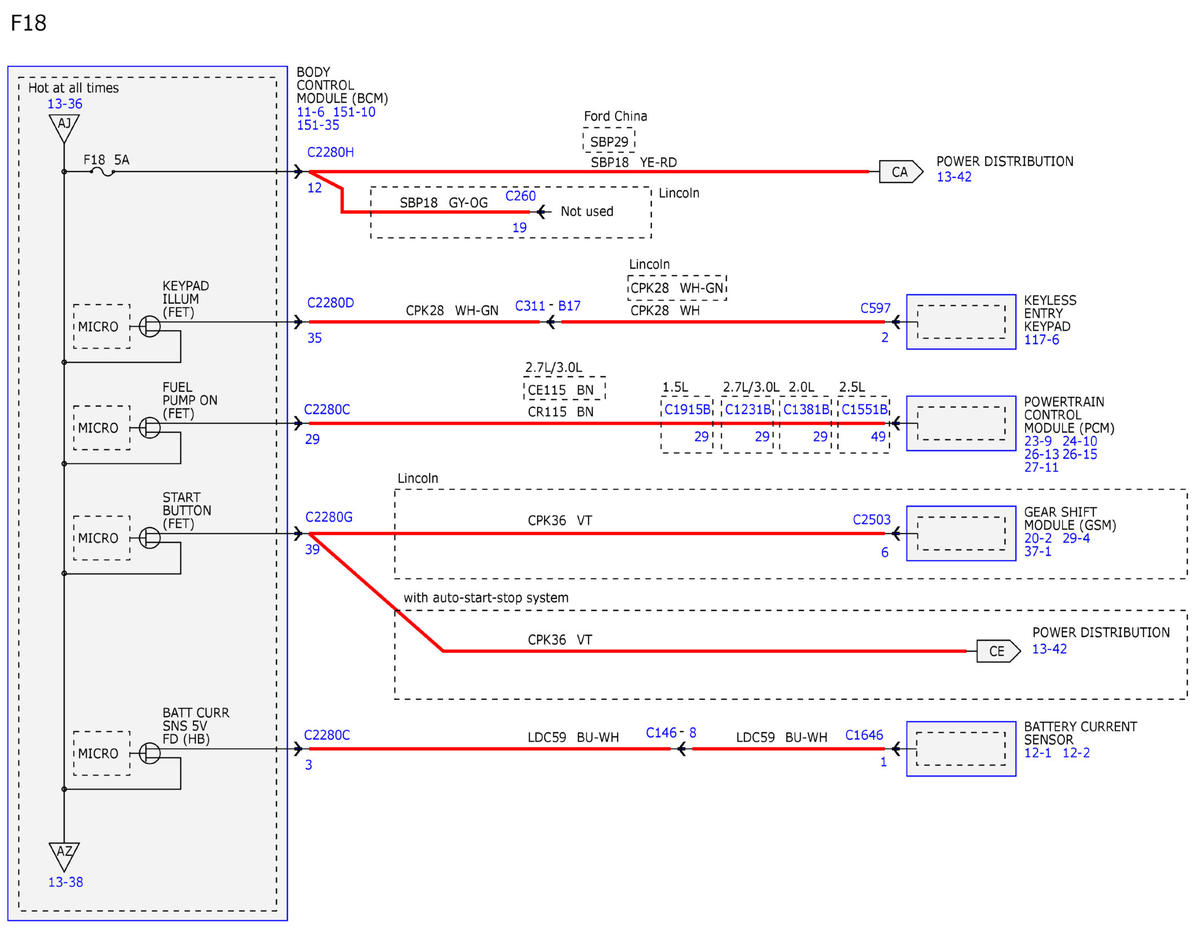
Task: Follow the 117-6 keyless entry keypad reference
Action: tap(1041, 341)
